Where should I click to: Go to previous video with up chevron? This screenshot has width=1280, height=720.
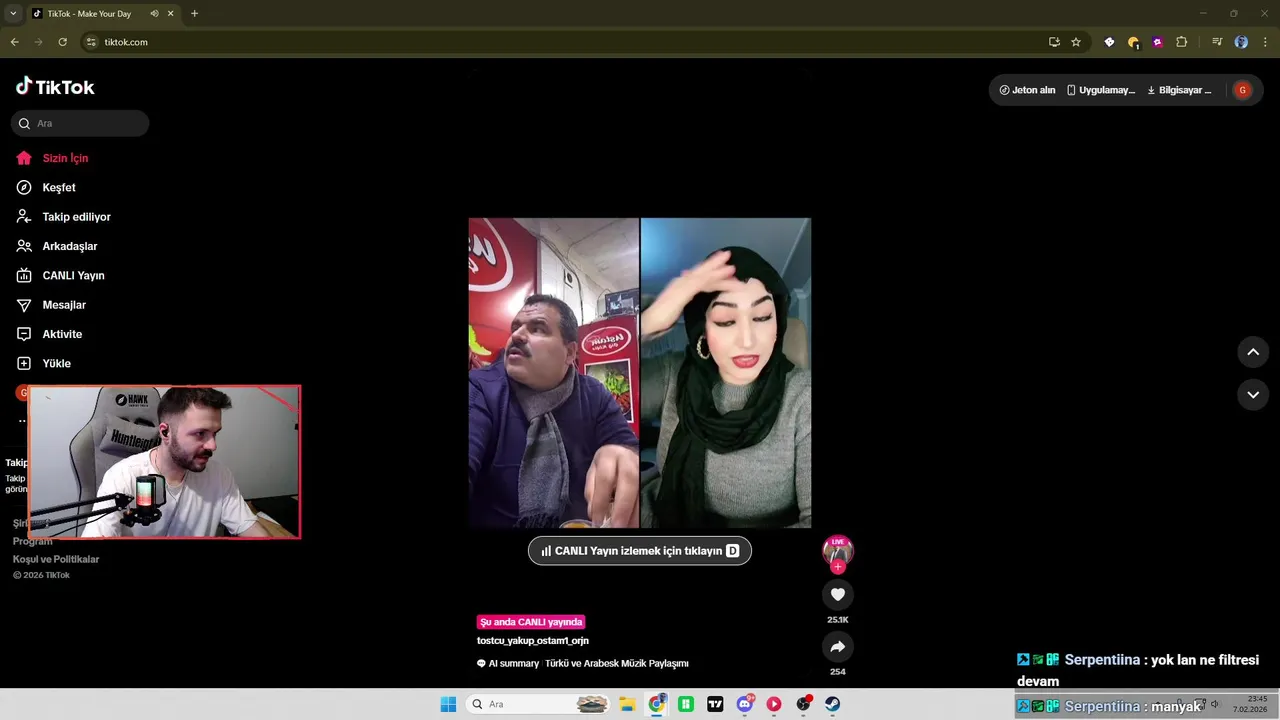click(1253, 352)
